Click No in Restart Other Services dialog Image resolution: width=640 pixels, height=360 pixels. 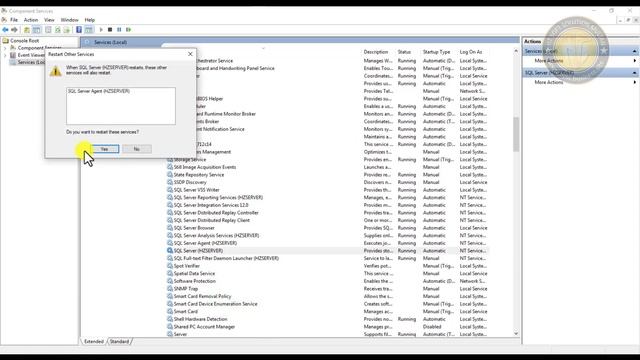pyautogui.click(x=137, y=149)
